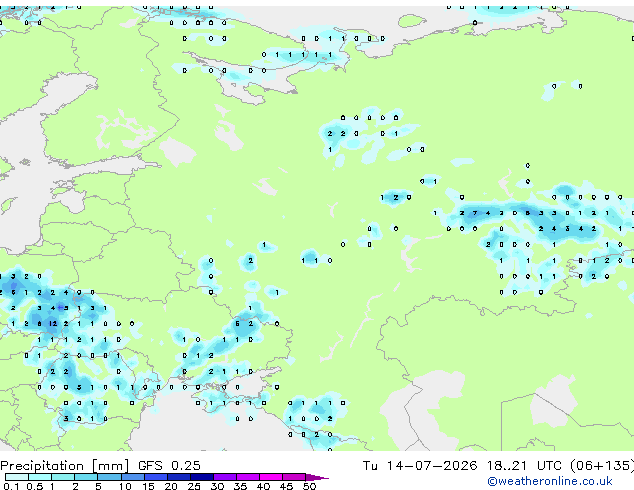This screenshot has height=490, width=634.
Task: Click the "0.1" legend tick label
Action: click(x=11, y=486)
